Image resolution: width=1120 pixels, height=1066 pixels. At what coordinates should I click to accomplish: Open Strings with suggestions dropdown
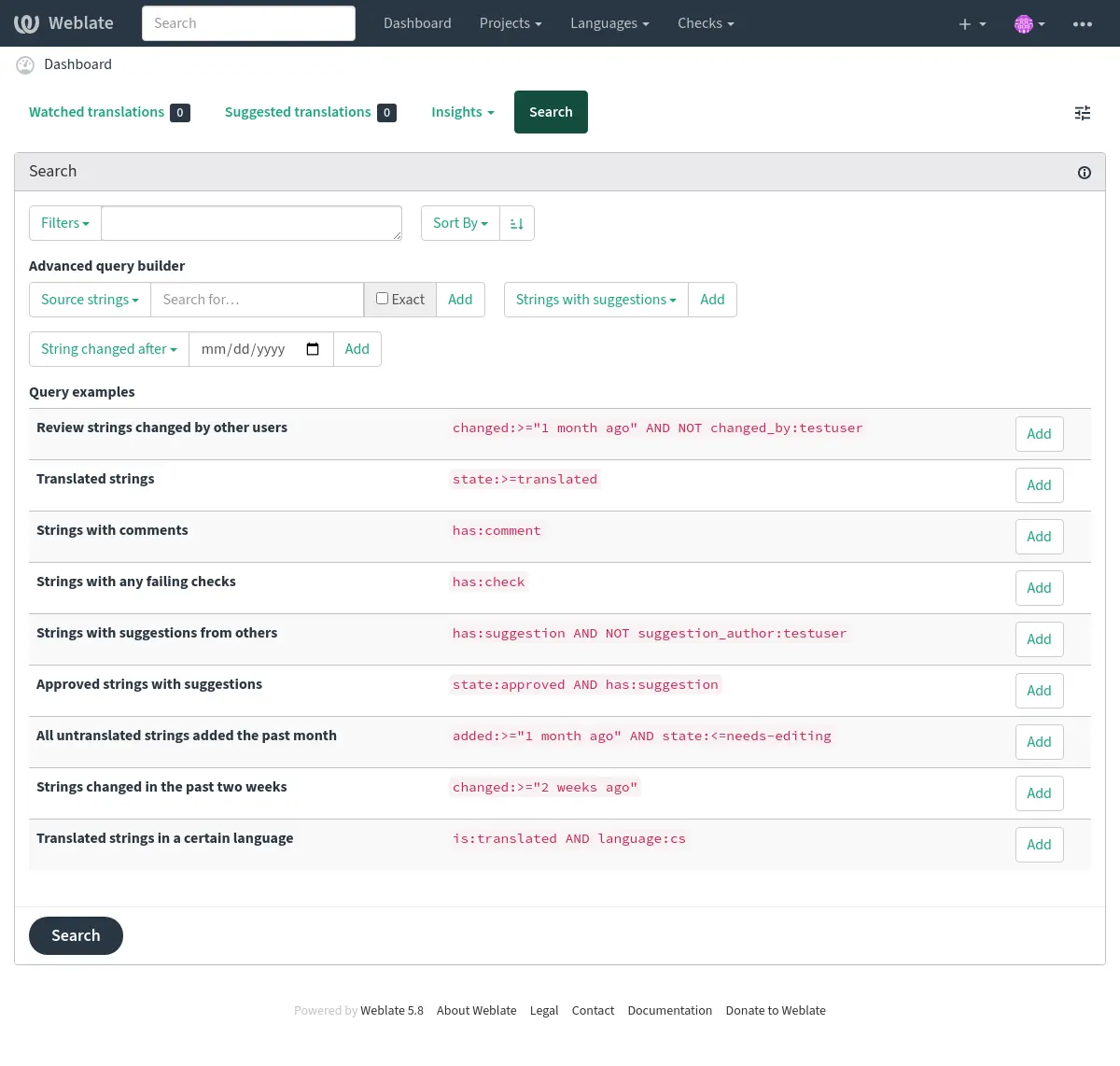tap(595, 300)
